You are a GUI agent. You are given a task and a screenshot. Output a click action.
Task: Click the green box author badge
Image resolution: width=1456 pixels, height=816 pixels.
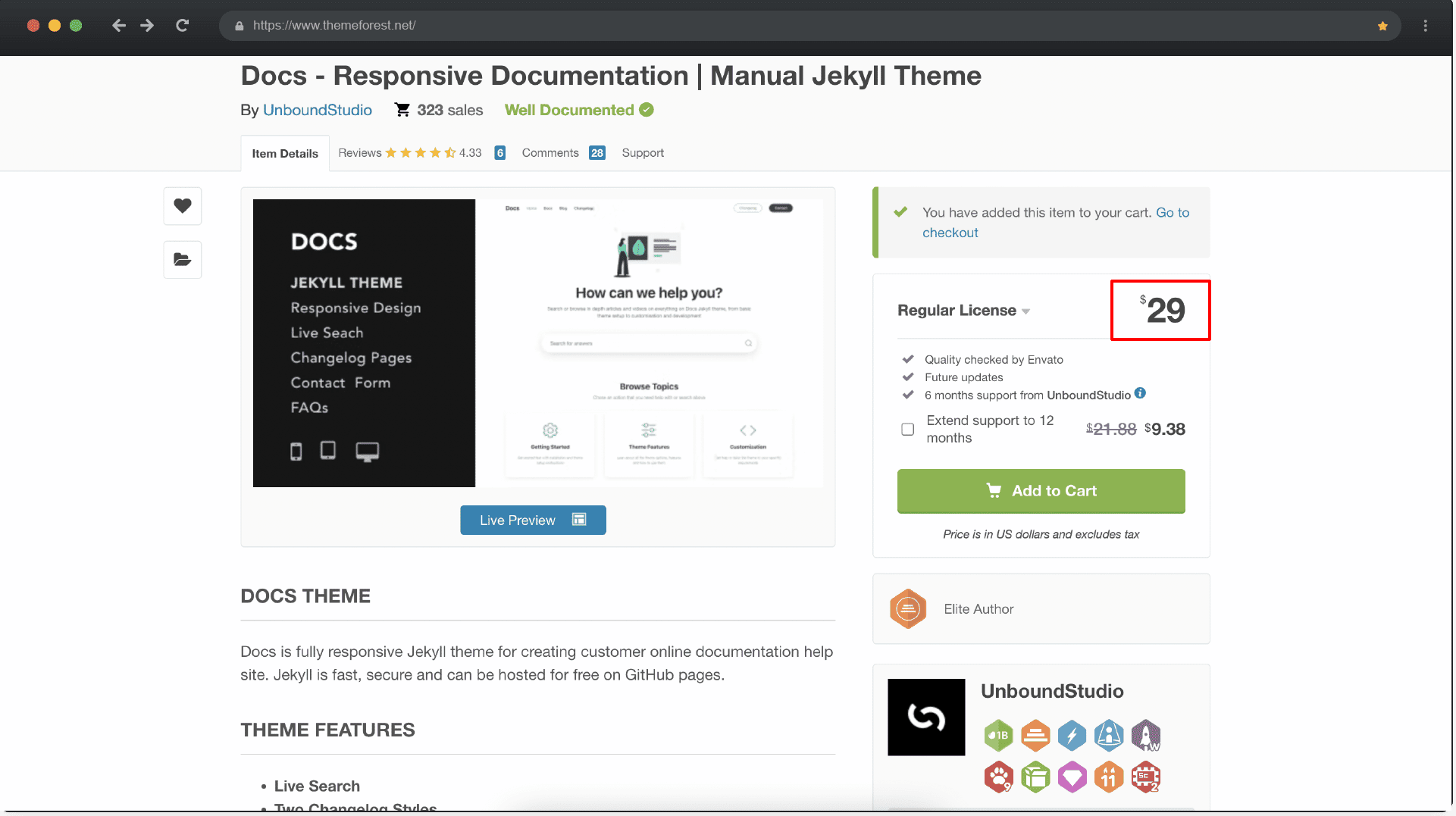(x=1035, y=777)
